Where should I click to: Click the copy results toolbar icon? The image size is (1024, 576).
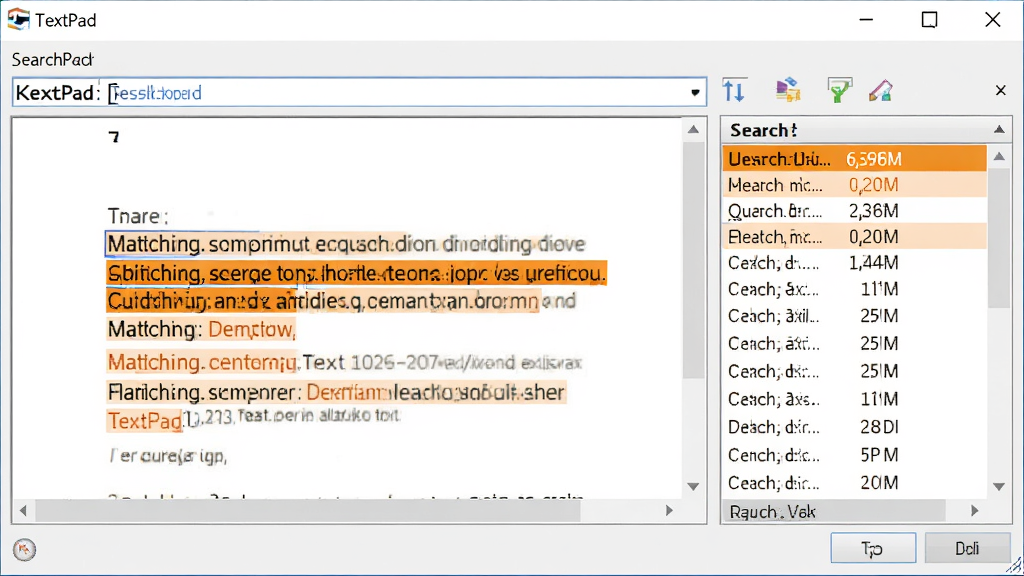click(788, 91)
